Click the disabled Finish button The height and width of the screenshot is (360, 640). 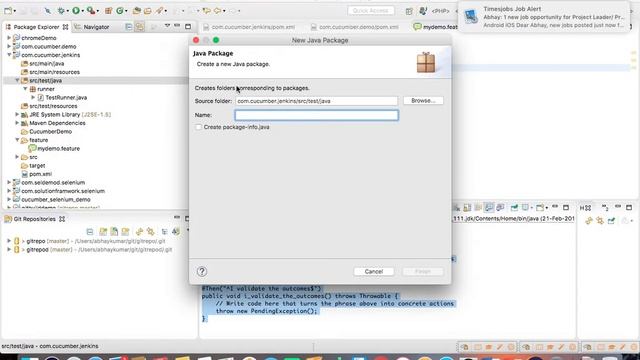point(423,271)
